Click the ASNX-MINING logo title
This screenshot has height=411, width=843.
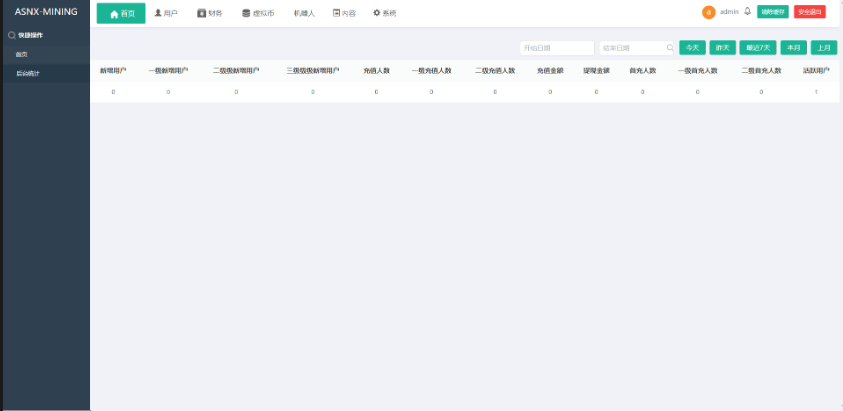pyautogui.click(x=46, y=12)
